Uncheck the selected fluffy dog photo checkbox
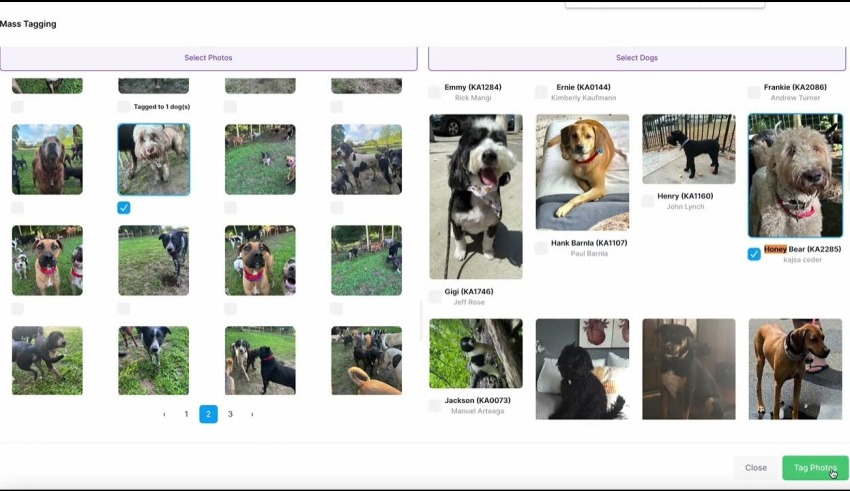The width and height of the screenshot is (850, 491). pyautogui.click(x=123, y=208)
